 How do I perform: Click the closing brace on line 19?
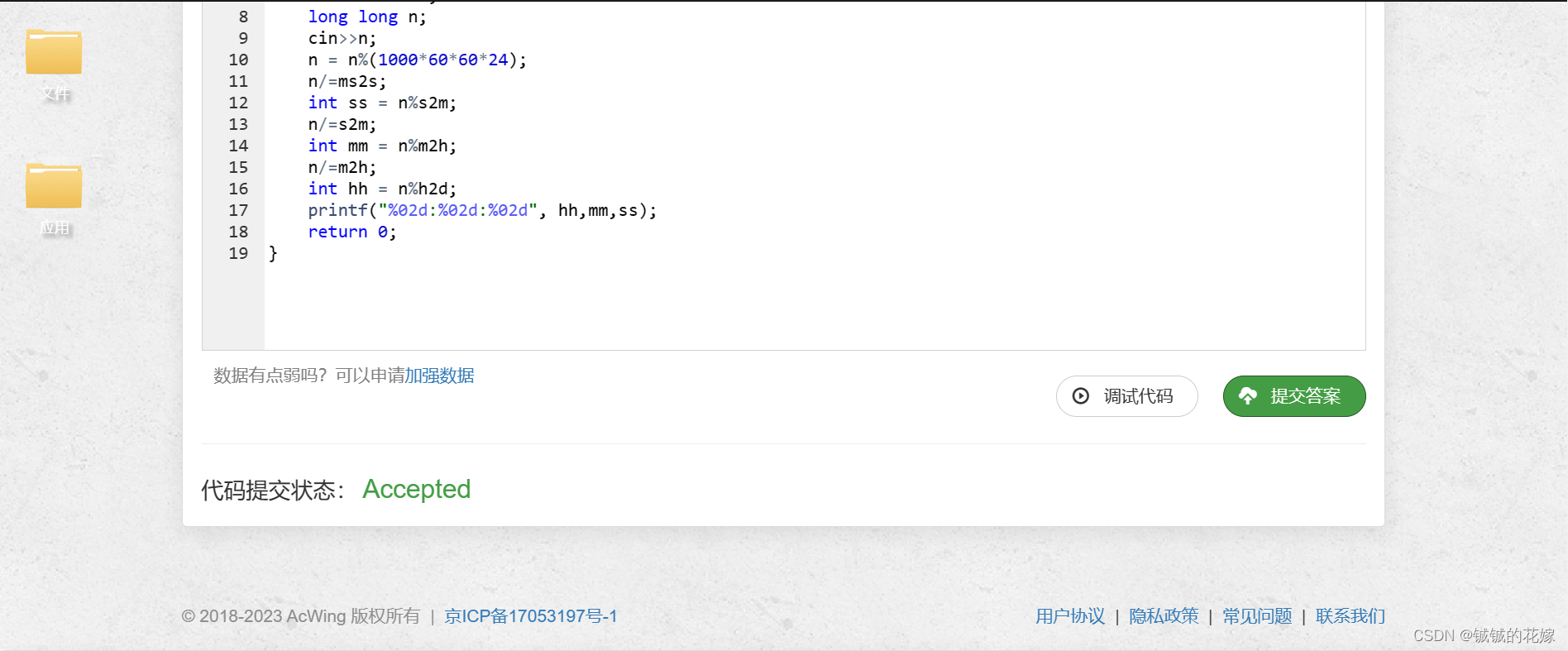(273, 253)
